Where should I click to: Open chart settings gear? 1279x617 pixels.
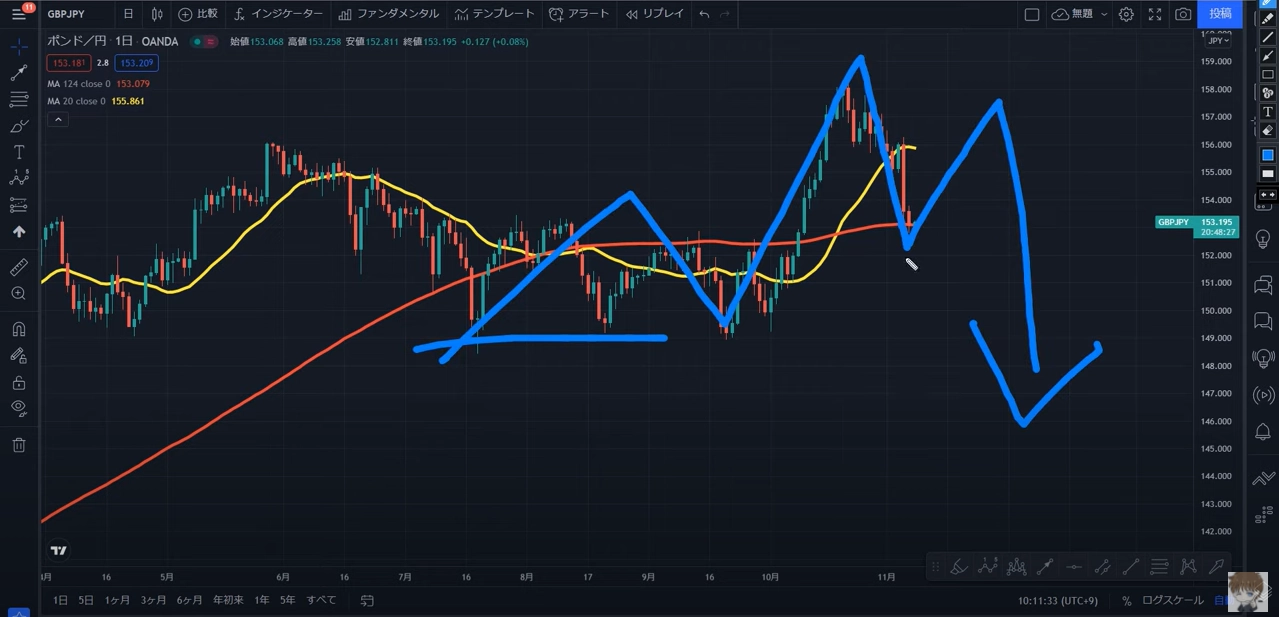tap(1126, 14)
